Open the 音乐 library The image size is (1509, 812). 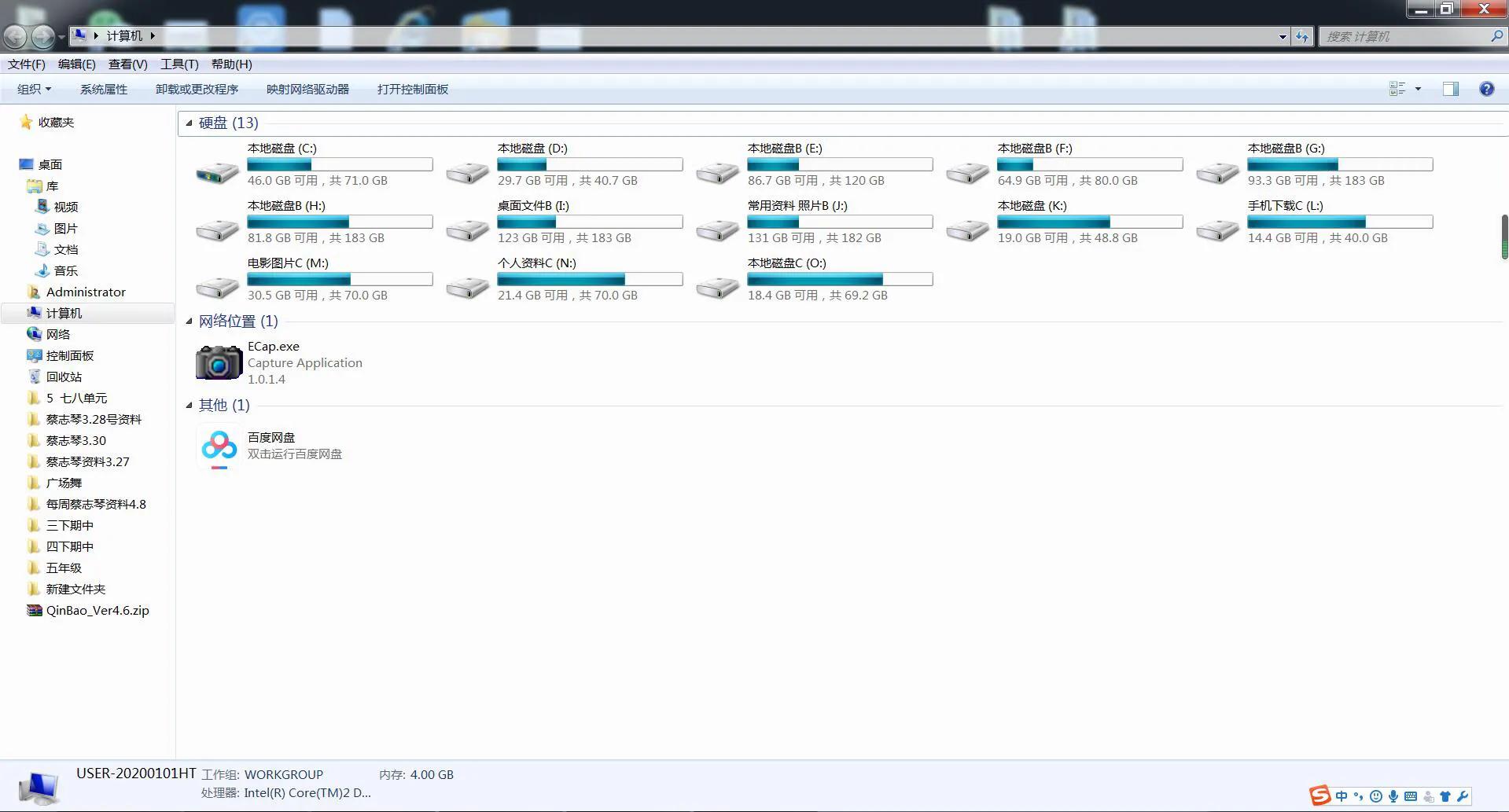tap(66, 270)
